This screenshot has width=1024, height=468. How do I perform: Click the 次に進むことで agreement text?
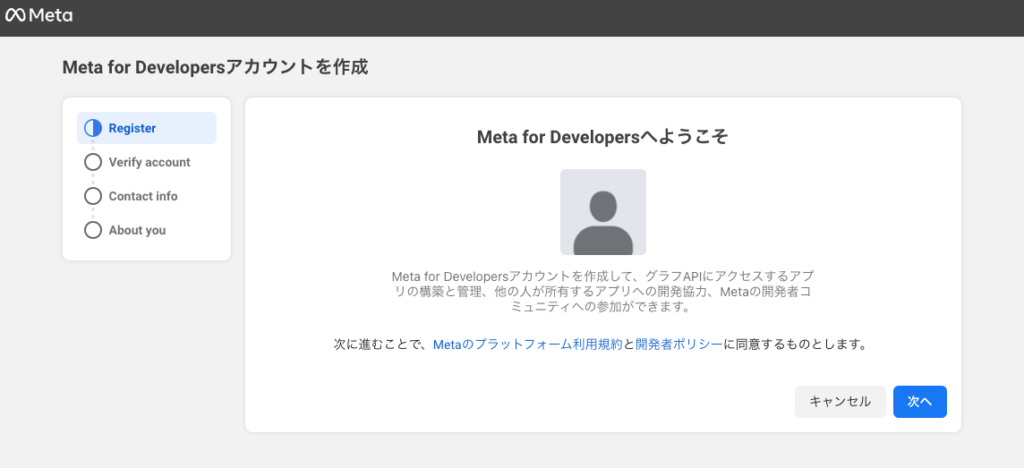[380, 344]
